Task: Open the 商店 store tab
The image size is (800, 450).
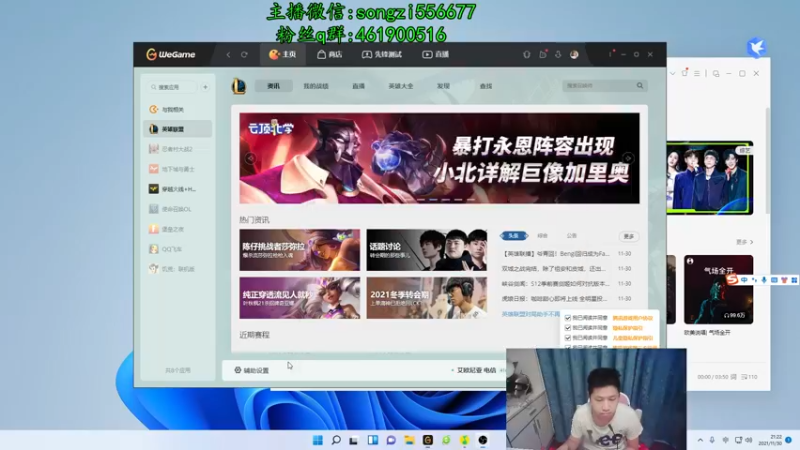Action: click(330, 54)
